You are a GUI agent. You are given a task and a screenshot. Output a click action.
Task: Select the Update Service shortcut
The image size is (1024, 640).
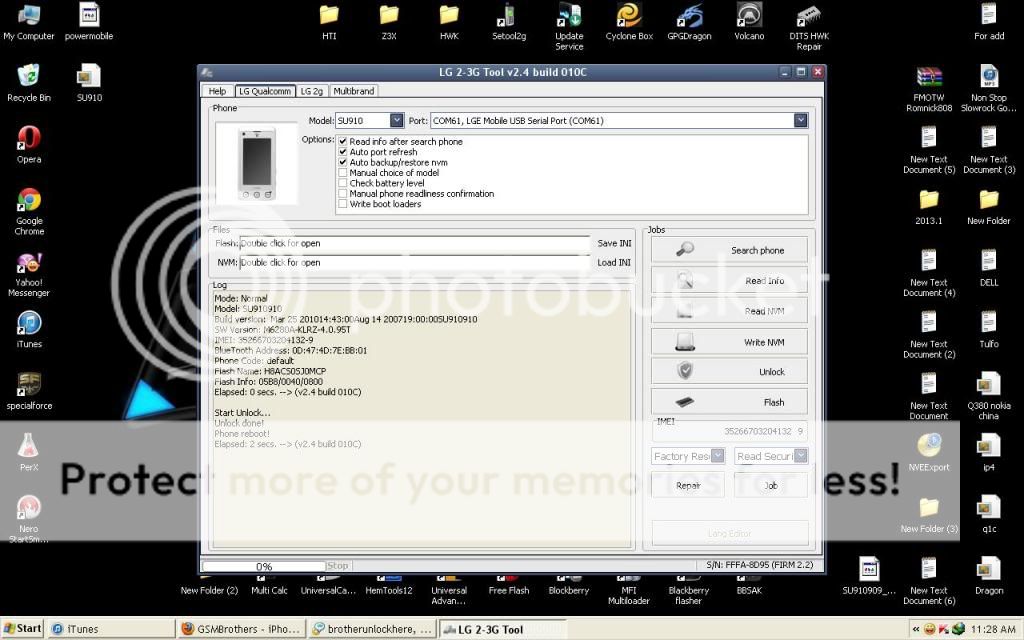coord(569,27)
